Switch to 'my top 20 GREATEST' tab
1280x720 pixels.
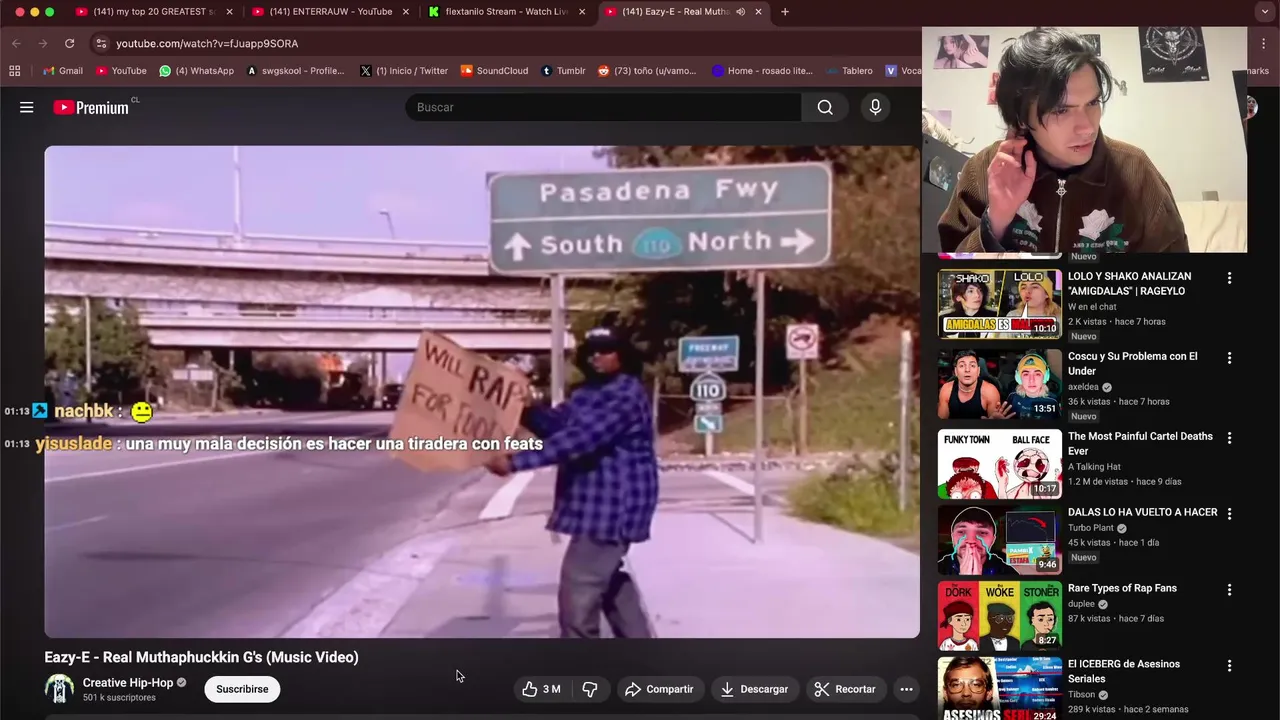tap(153, 12)
